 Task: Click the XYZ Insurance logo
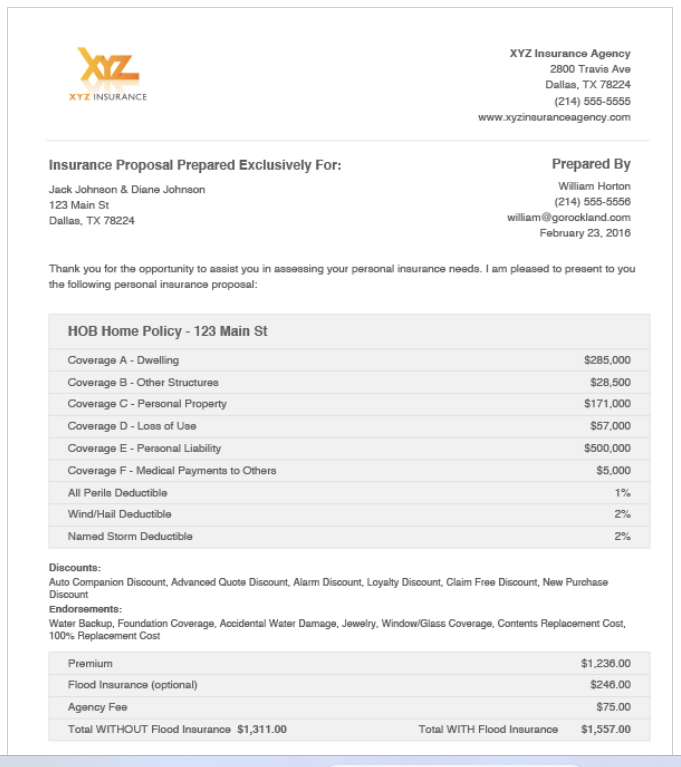click(108, 74)
